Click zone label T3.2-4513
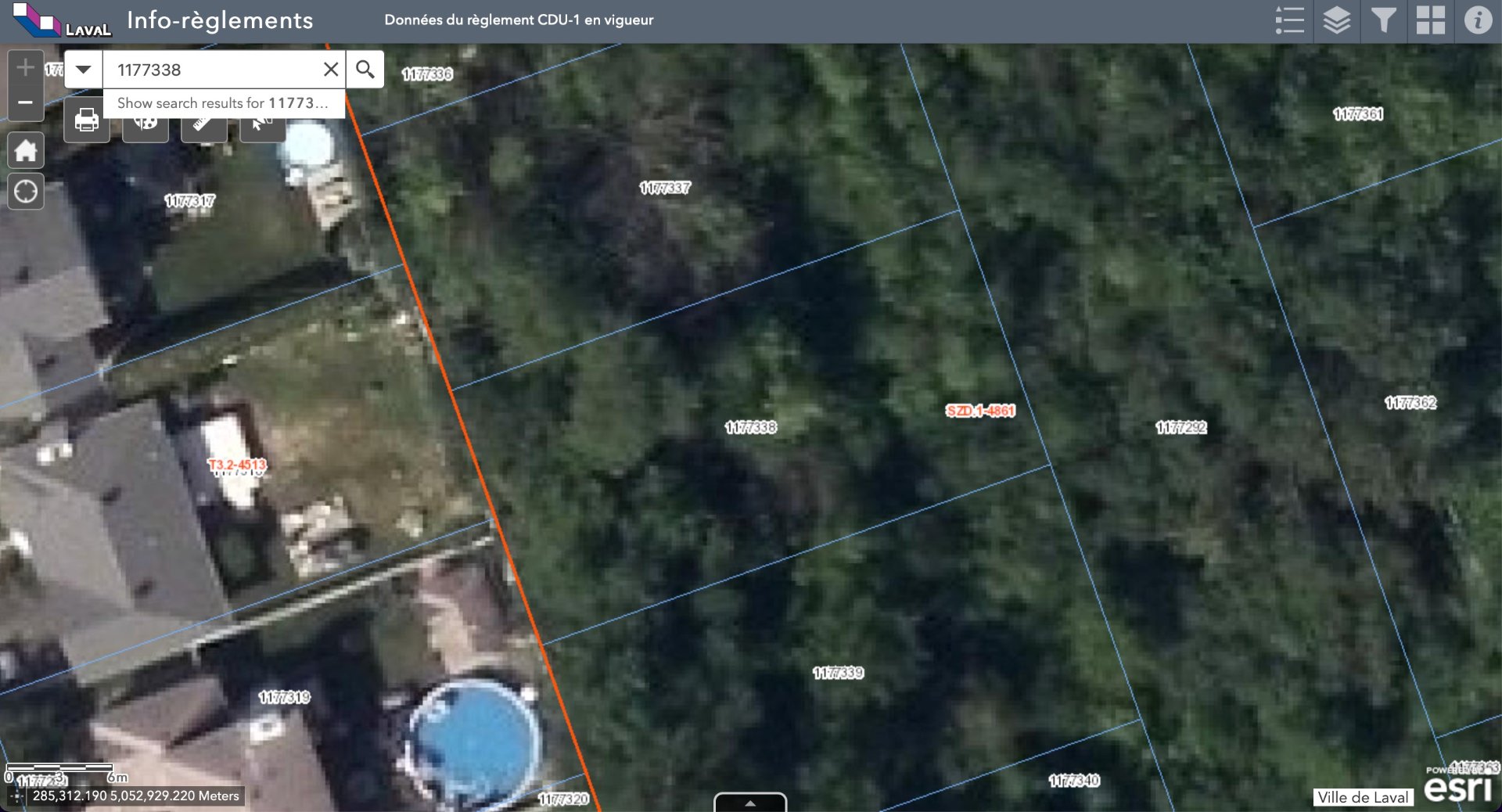This screenshot has width=1502, height=812. point(237,465)
